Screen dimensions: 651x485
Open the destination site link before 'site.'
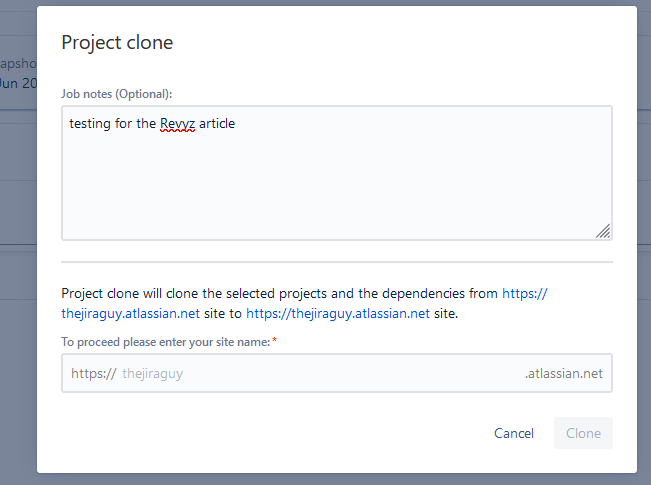pos(337,313)
